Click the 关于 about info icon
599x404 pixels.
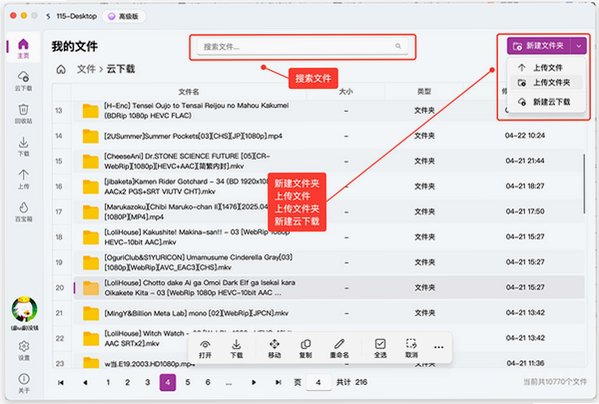23,379
